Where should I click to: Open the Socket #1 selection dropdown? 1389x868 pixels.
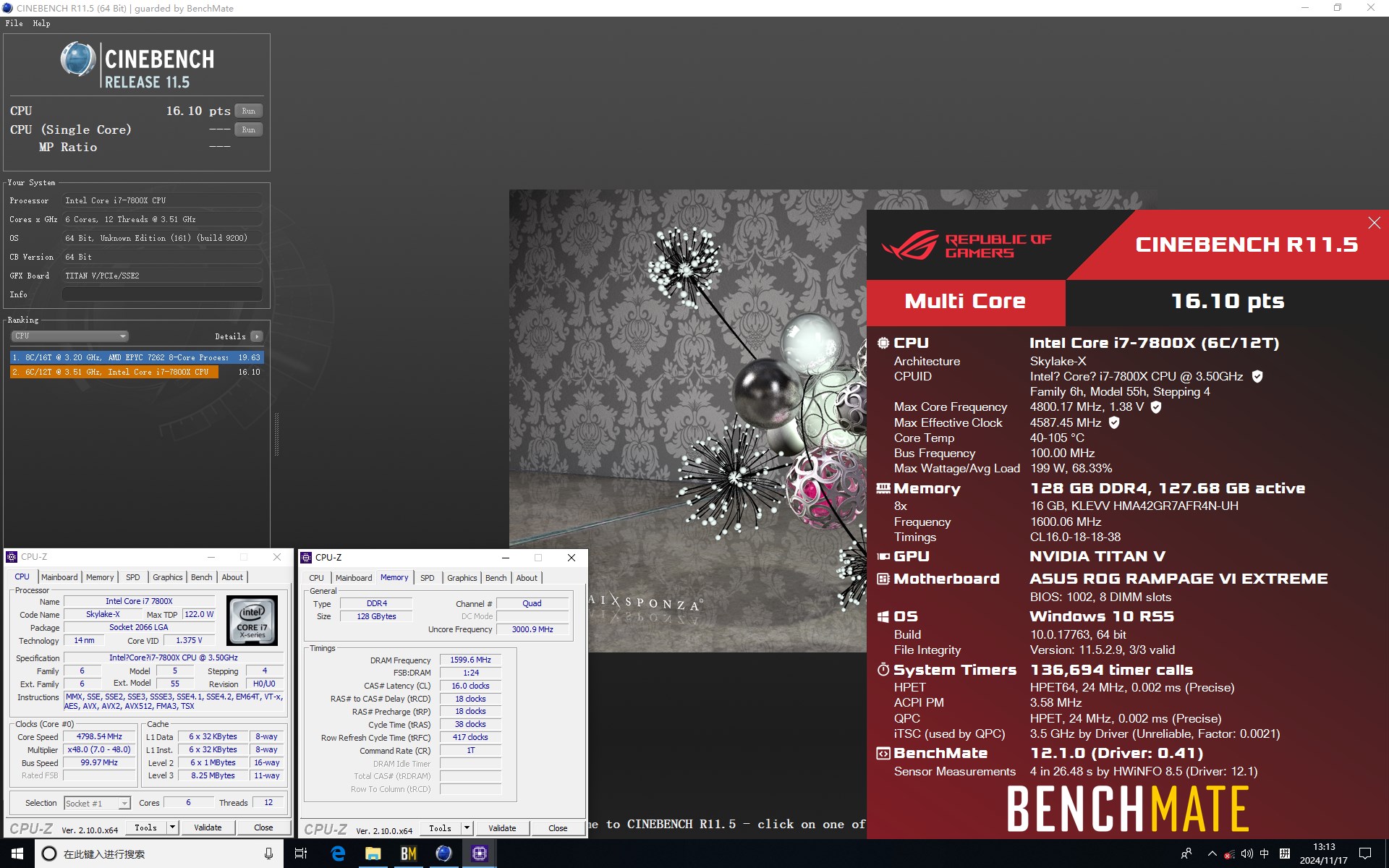click(97, 803)
